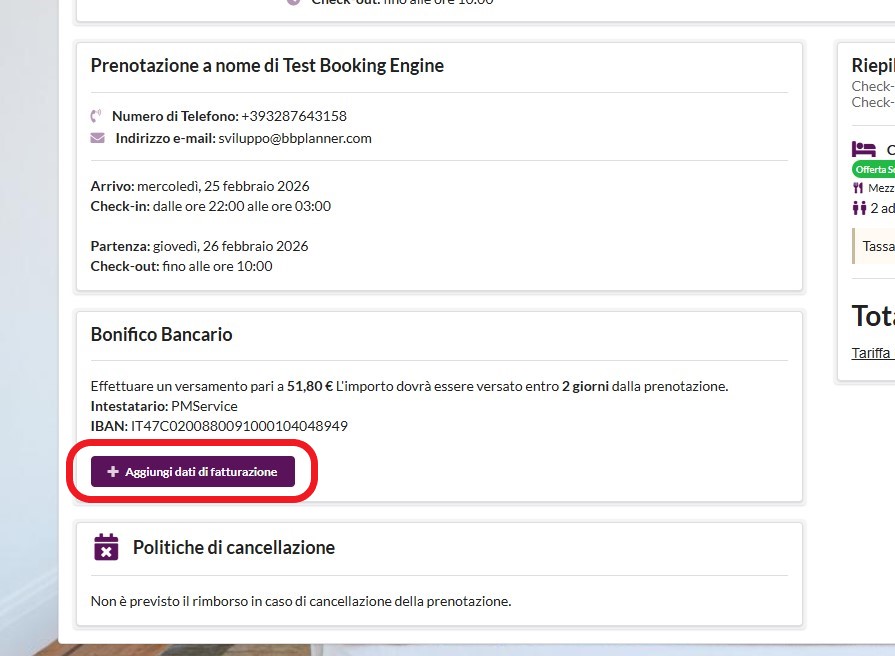
Task: Click the phone icon beside Numero di Telefono
Action: click(97, 116)
